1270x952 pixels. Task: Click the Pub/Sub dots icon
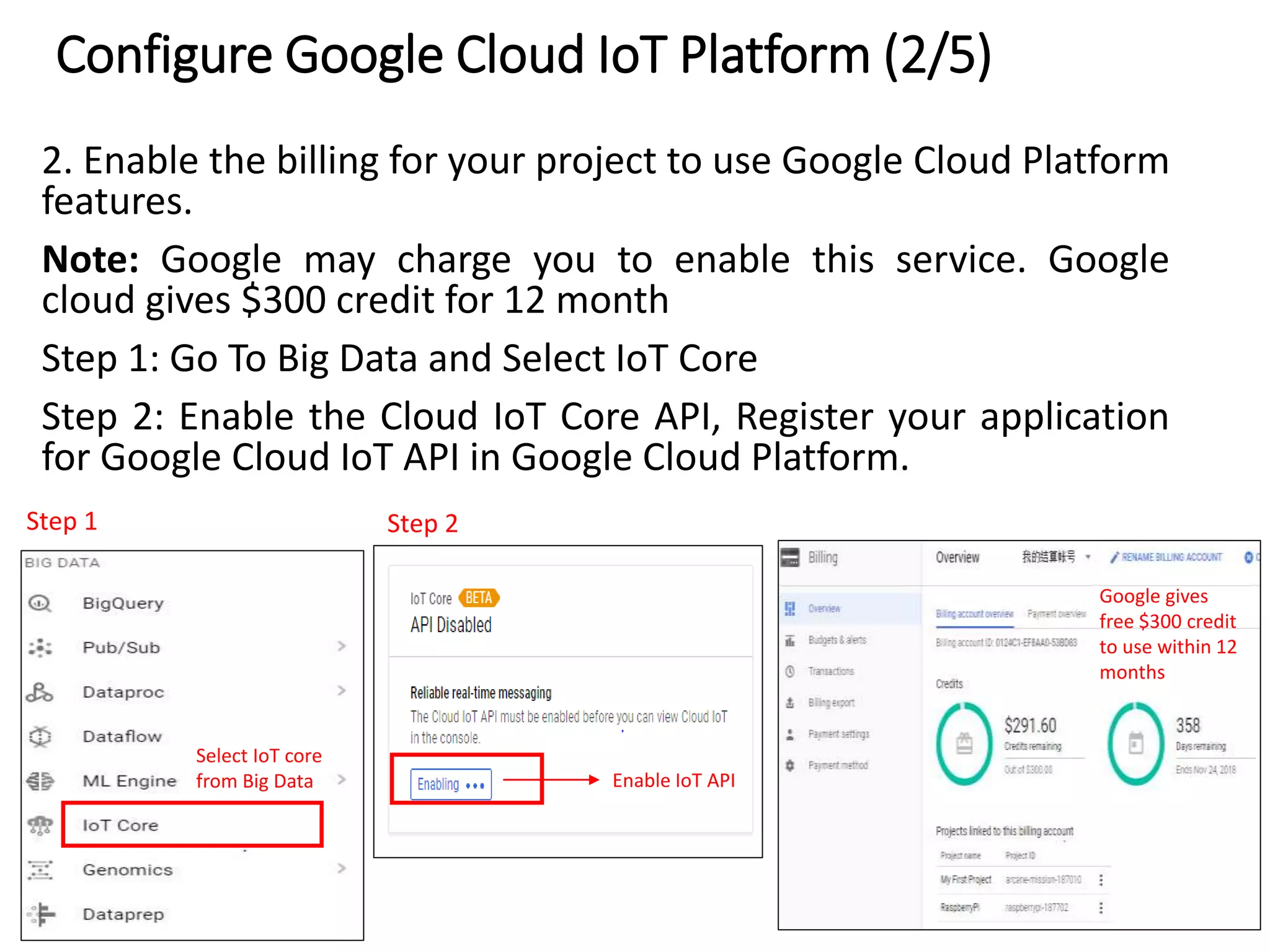point(40,648)
